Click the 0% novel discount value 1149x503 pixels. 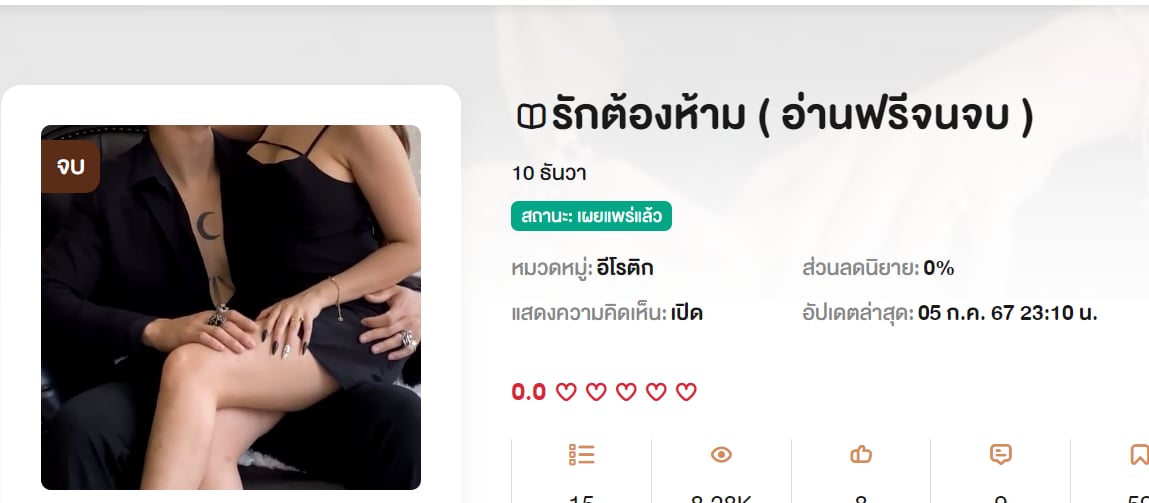pyautogui.click(x=939, y=268)
